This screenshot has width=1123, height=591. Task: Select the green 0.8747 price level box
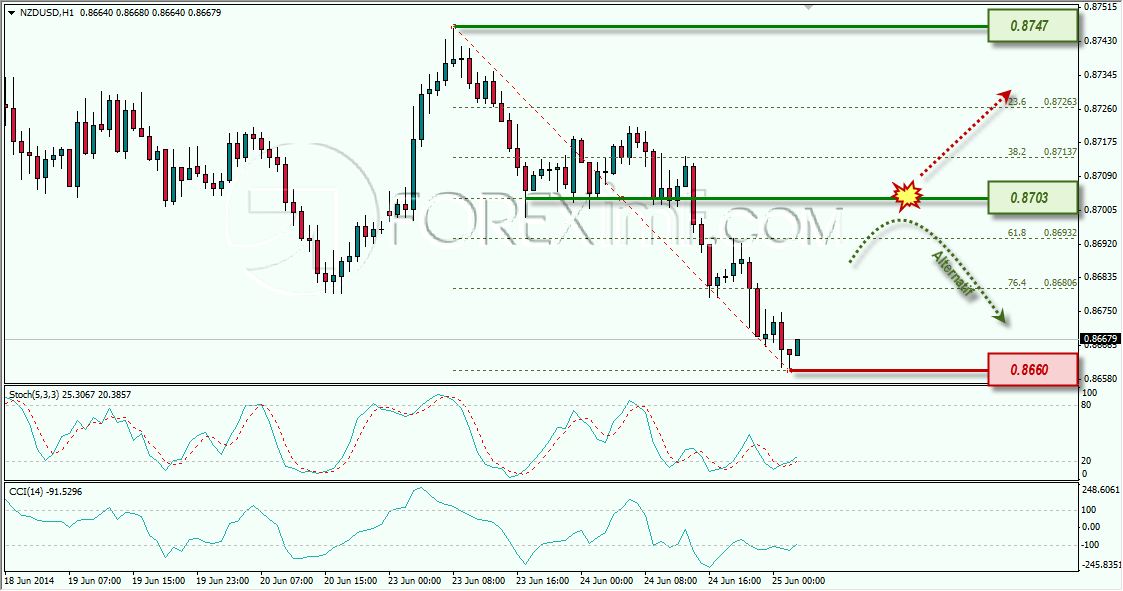pyautogui.click(x=1033, y=26)
